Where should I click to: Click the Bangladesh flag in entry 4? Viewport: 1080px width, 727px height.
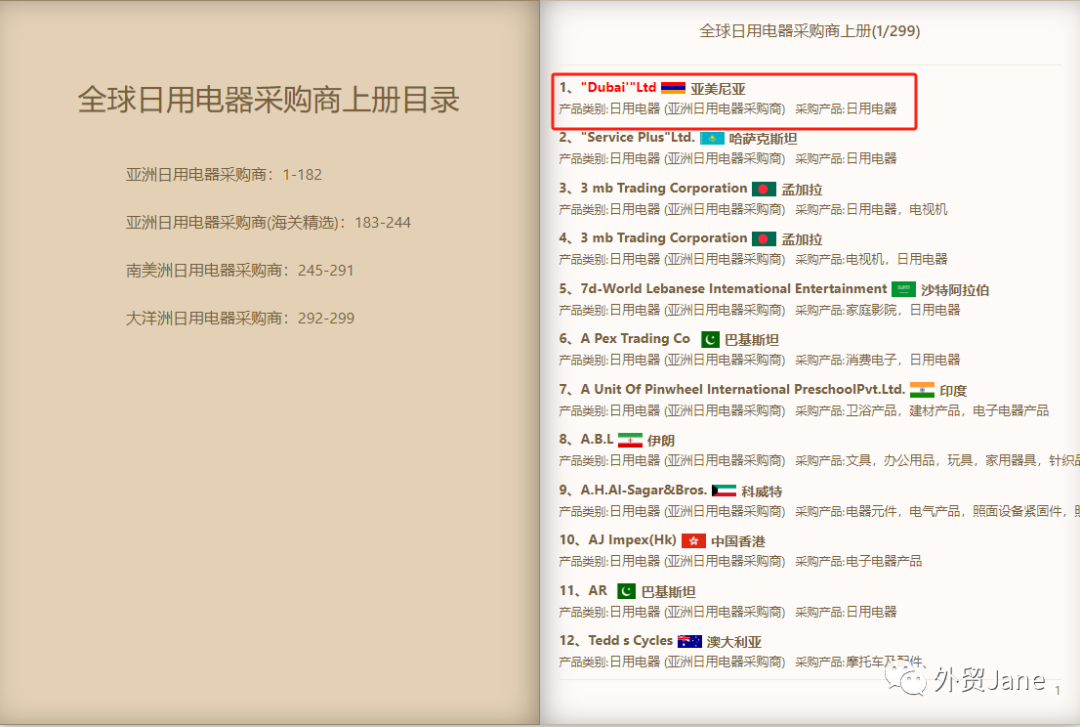764,239
